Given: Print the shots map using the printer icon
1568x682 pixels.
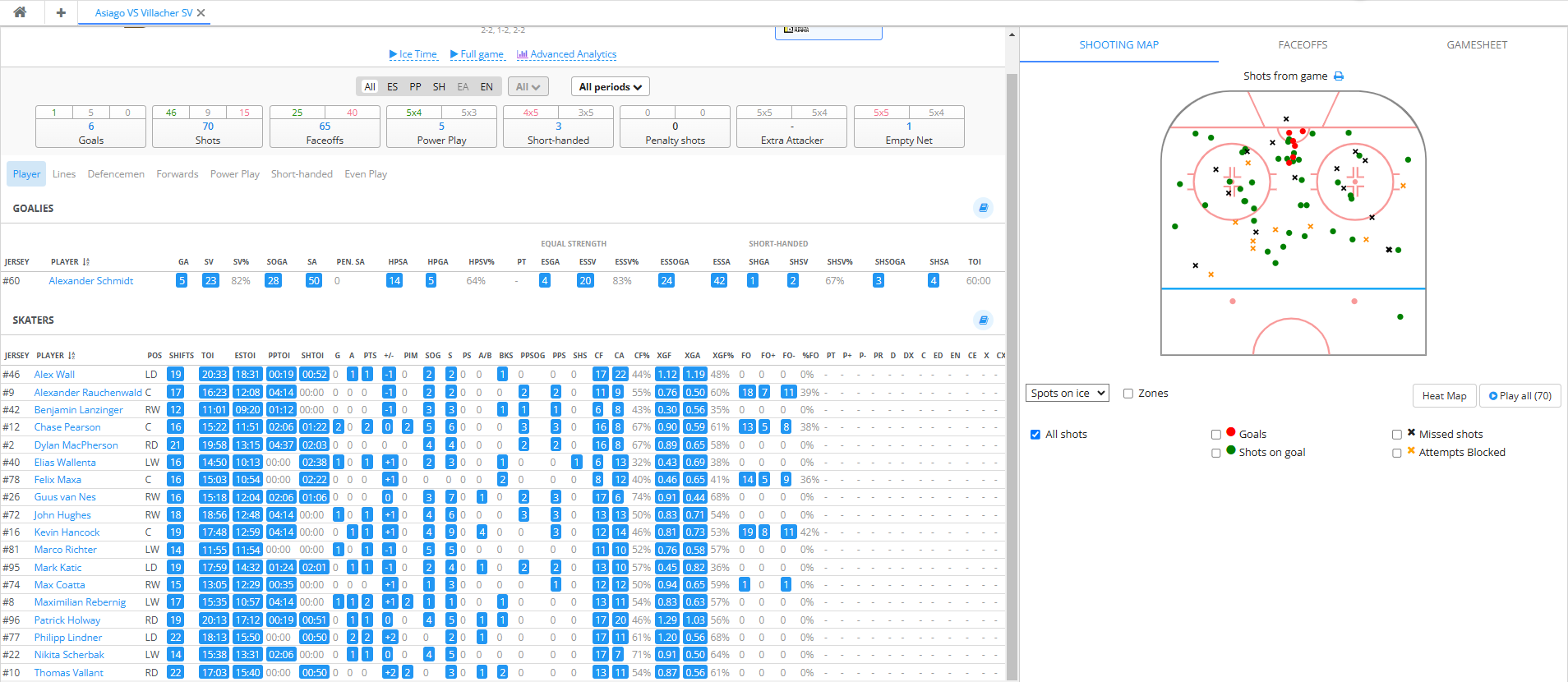Looking at the screenshot, I should coord(1339,76).
